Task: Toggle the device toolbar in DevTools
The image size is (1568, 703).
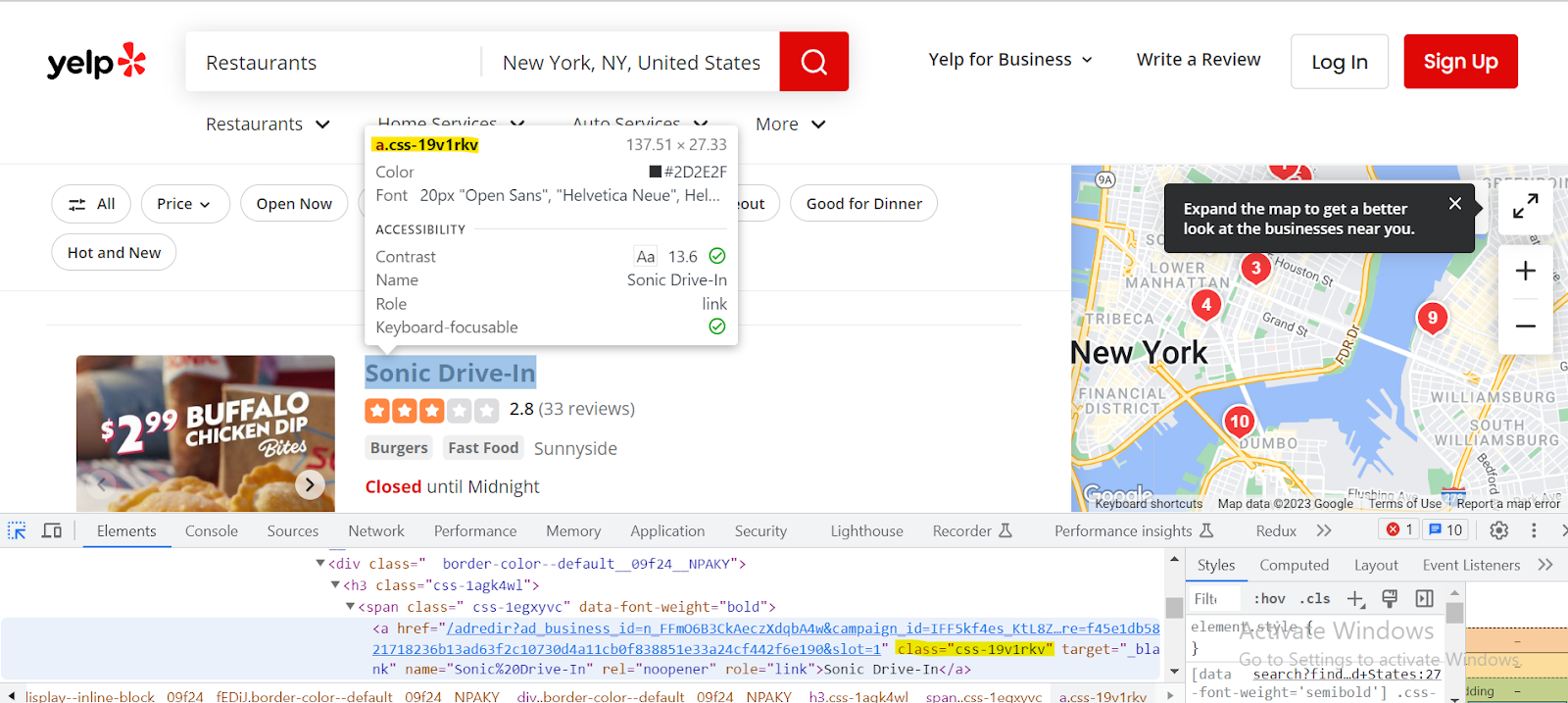Action: coord(52,530)
